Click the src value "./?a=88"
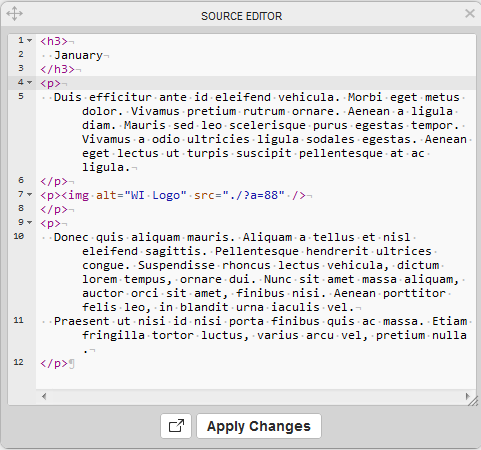Viewport: 481px width, 450px height. pos(254,195)
